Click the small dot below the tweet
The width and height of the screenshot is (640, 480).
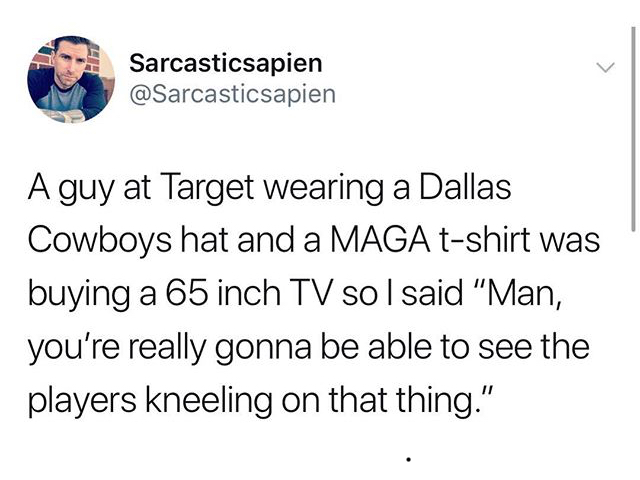[408, 461]
